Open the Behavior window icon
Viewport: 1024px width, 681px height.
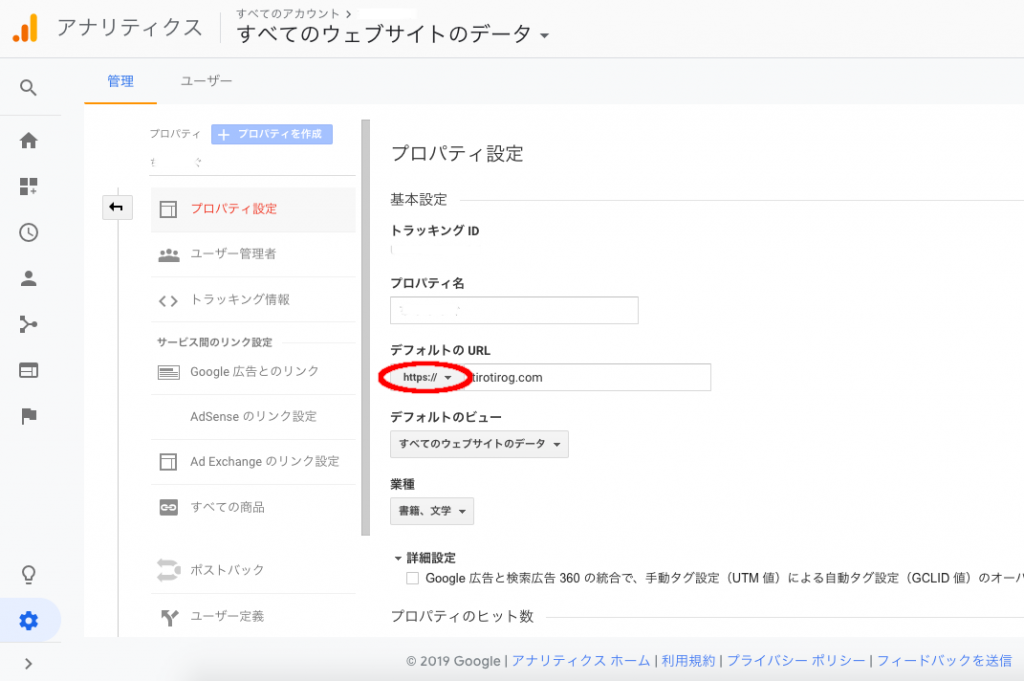pyautogui.click(x=28, y=370)
